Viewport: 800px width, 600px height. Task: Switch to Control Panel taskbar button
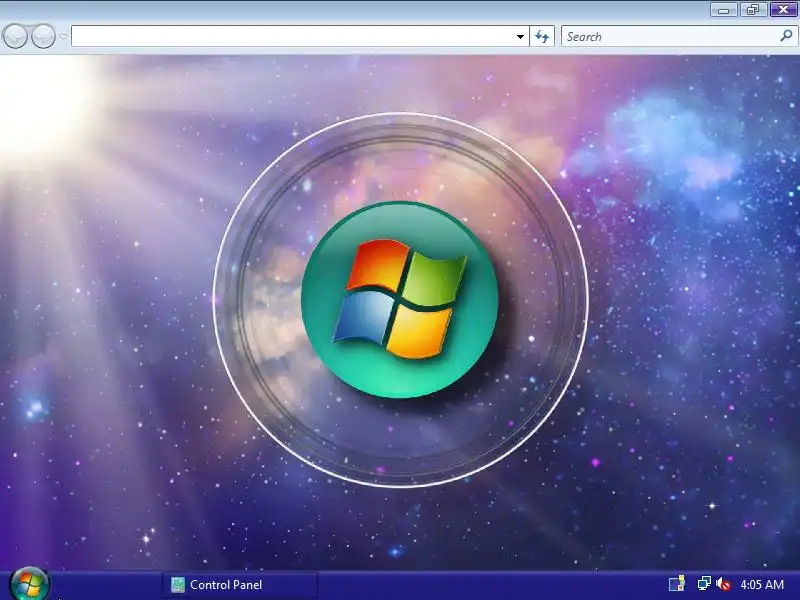(240, 585)
